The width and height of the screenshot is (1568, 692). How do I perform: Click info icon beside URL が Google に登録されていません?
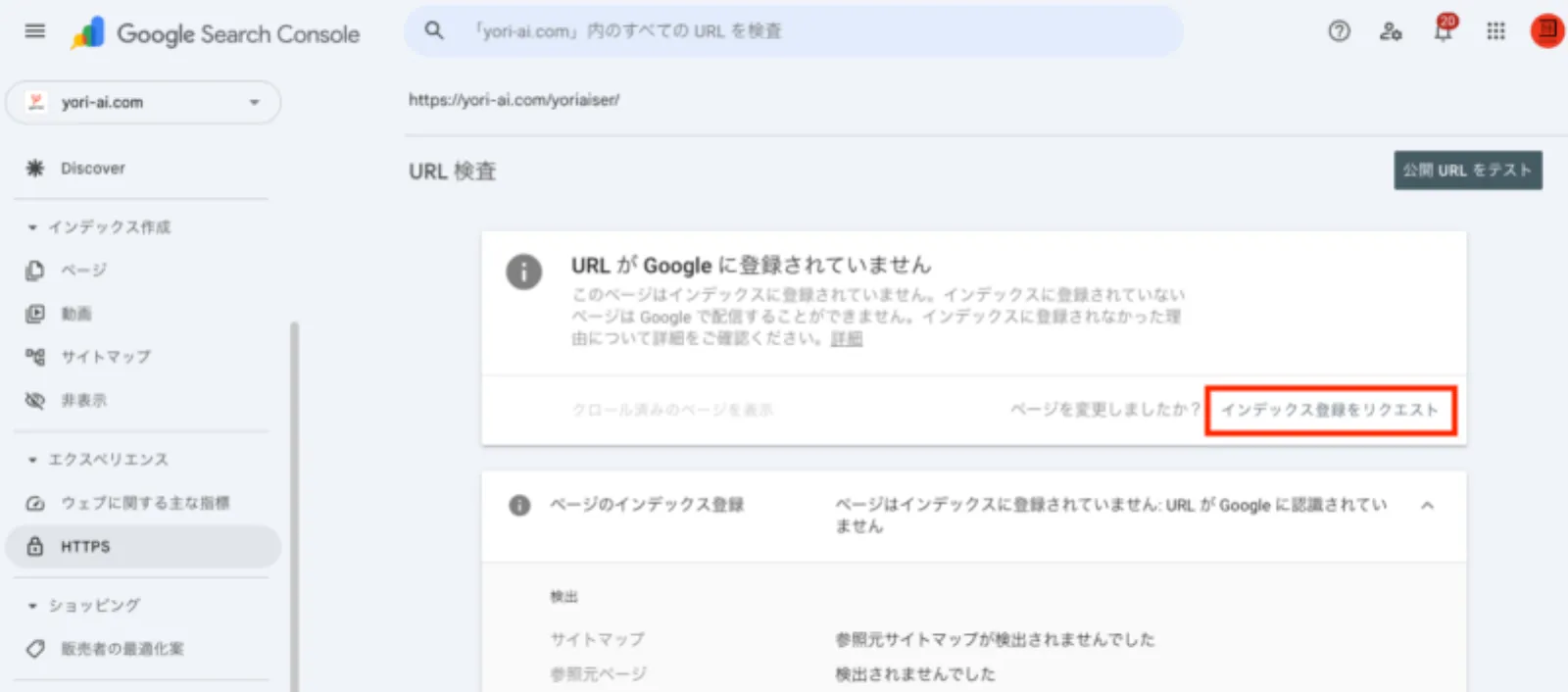(x=524, y=272)
